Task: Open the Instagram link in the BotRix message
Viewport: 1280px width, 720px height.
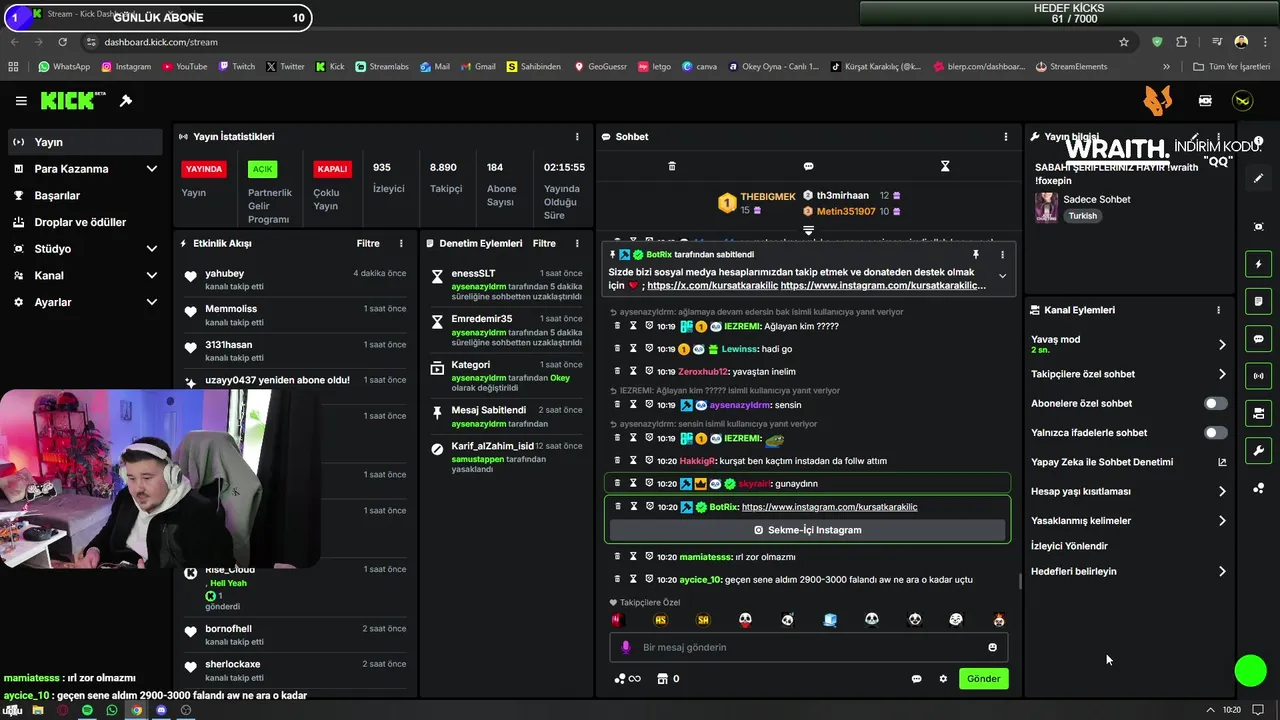Action: click(x=829, y=507)
